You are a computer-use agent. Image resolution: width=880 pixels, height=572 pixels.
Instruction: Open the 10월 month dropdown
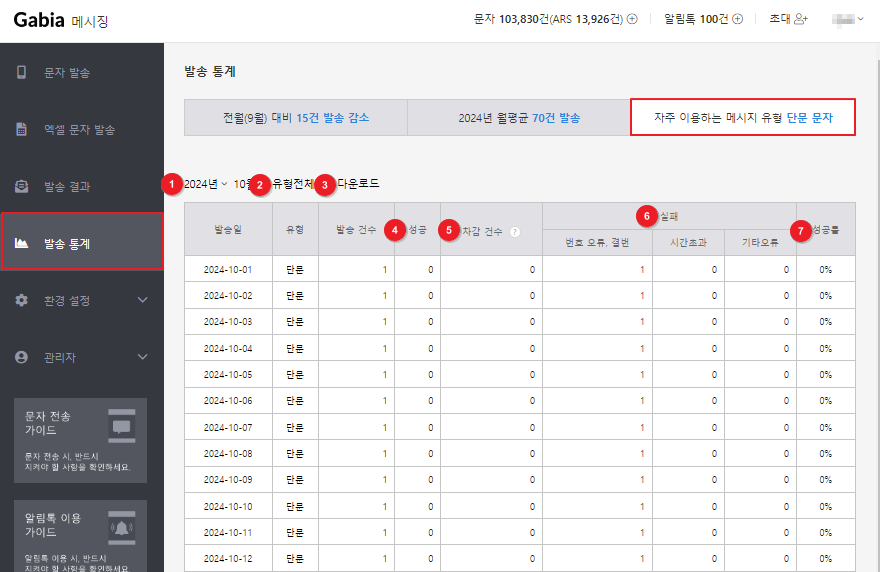click(x=243, y=184)
